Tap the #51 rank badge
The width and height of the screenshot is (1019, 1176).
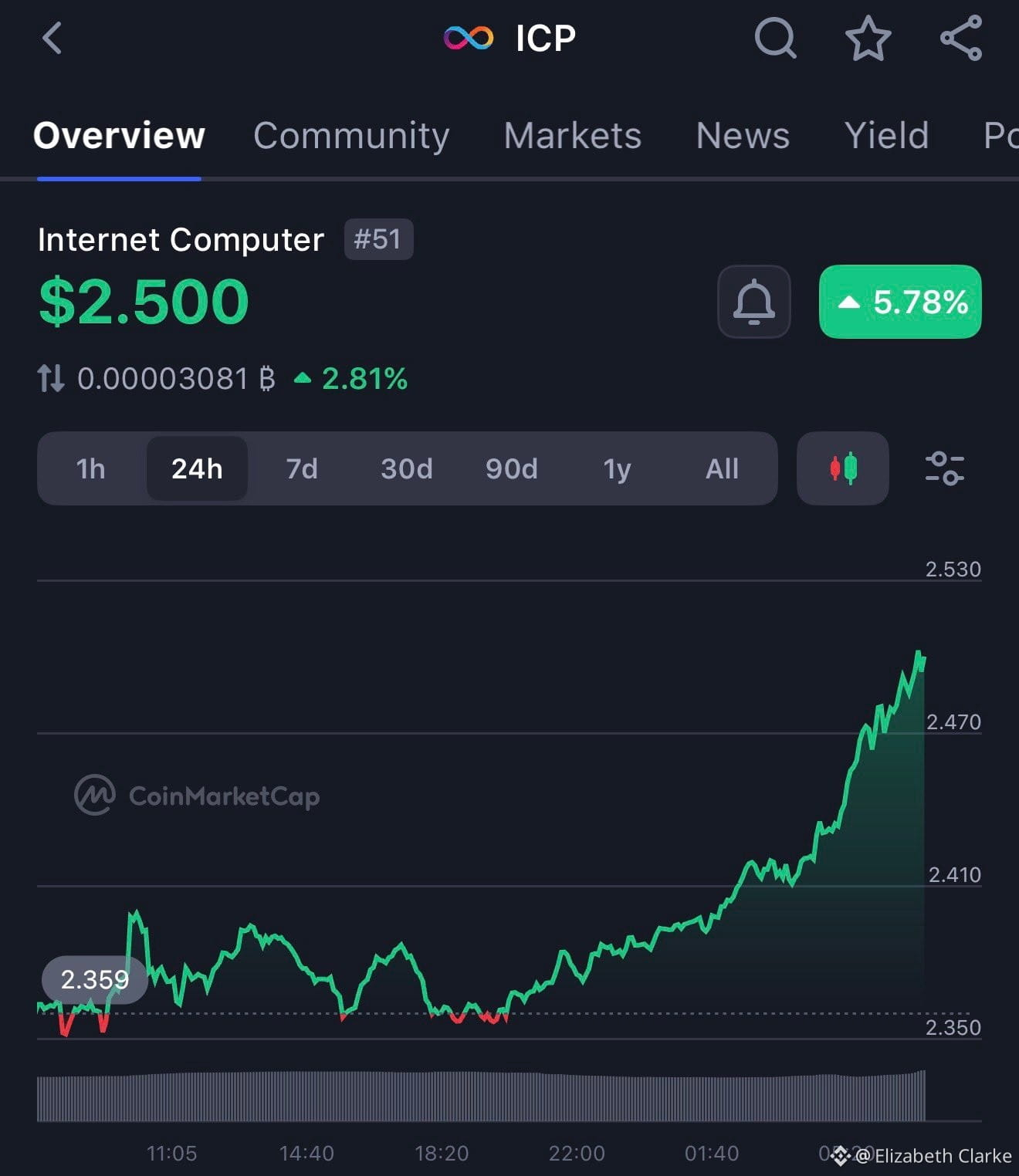tap(378, 239)
